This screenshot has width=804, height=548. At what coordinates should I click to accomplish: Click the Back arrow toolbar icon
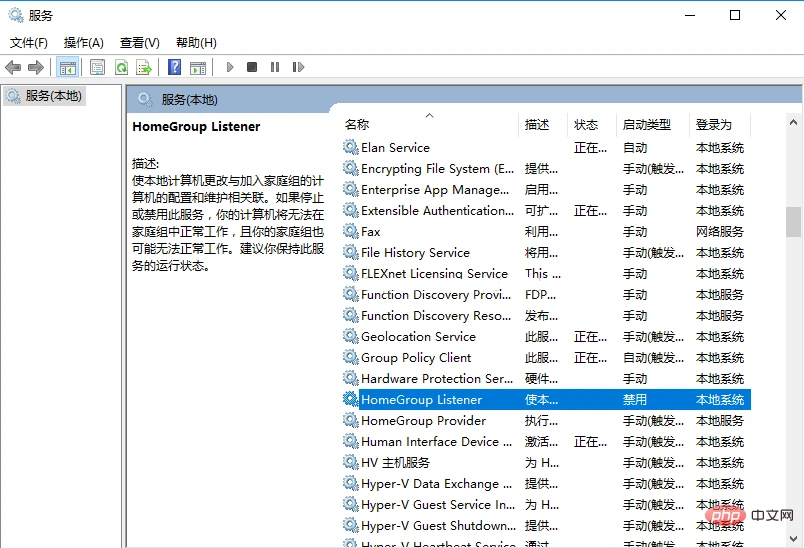(13, 67)
